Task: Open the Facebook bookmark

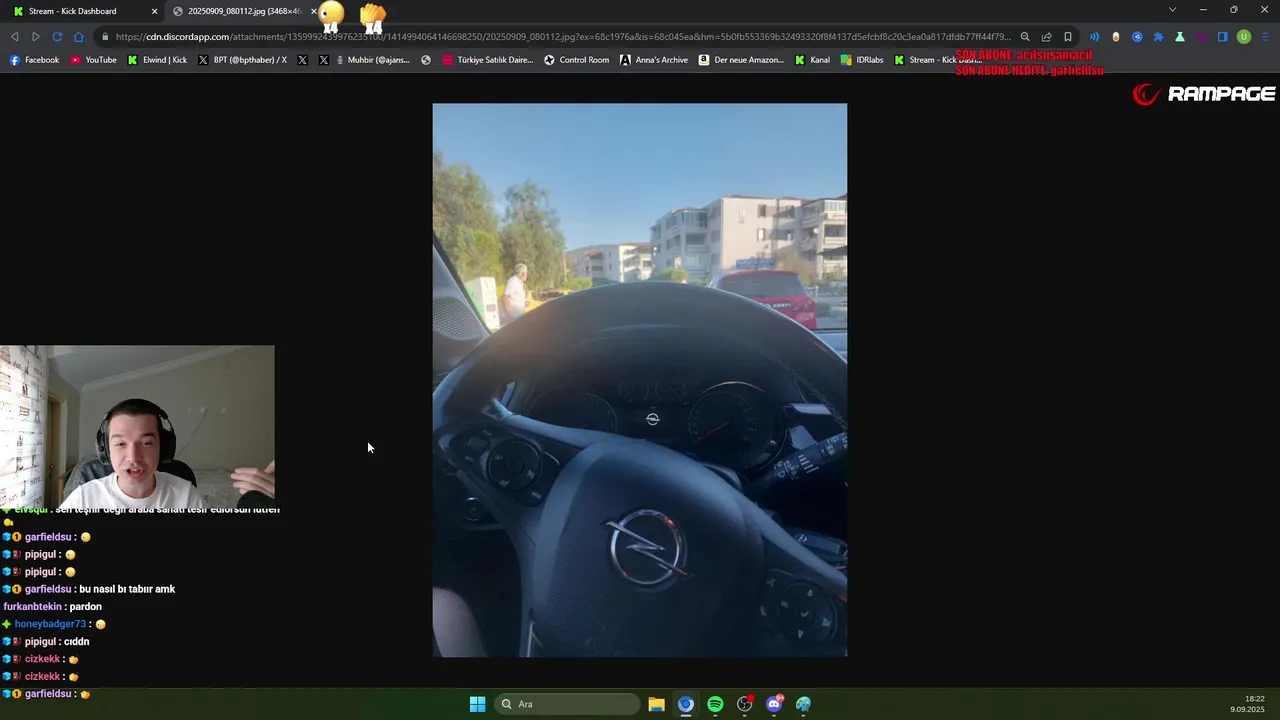Action: tap(34, 60)
